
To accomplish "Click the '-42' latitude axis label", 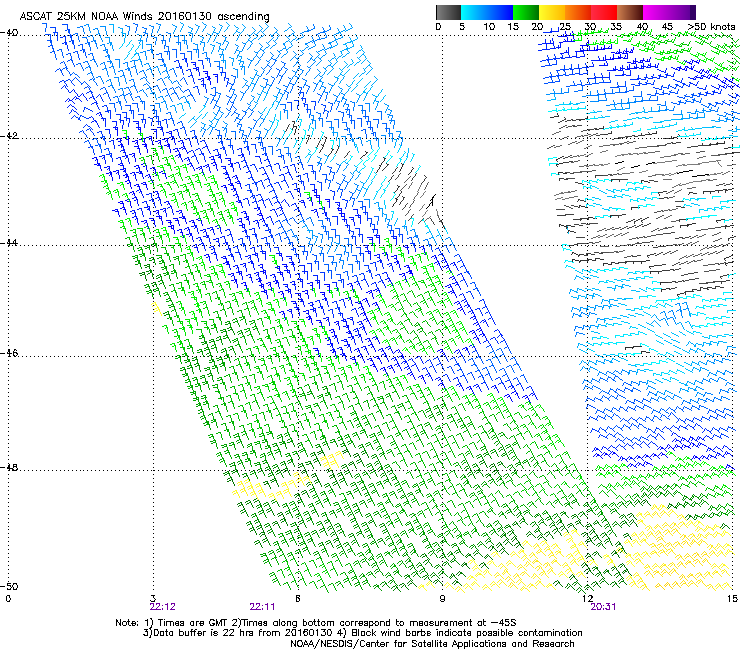I will (x=9, y=136).
